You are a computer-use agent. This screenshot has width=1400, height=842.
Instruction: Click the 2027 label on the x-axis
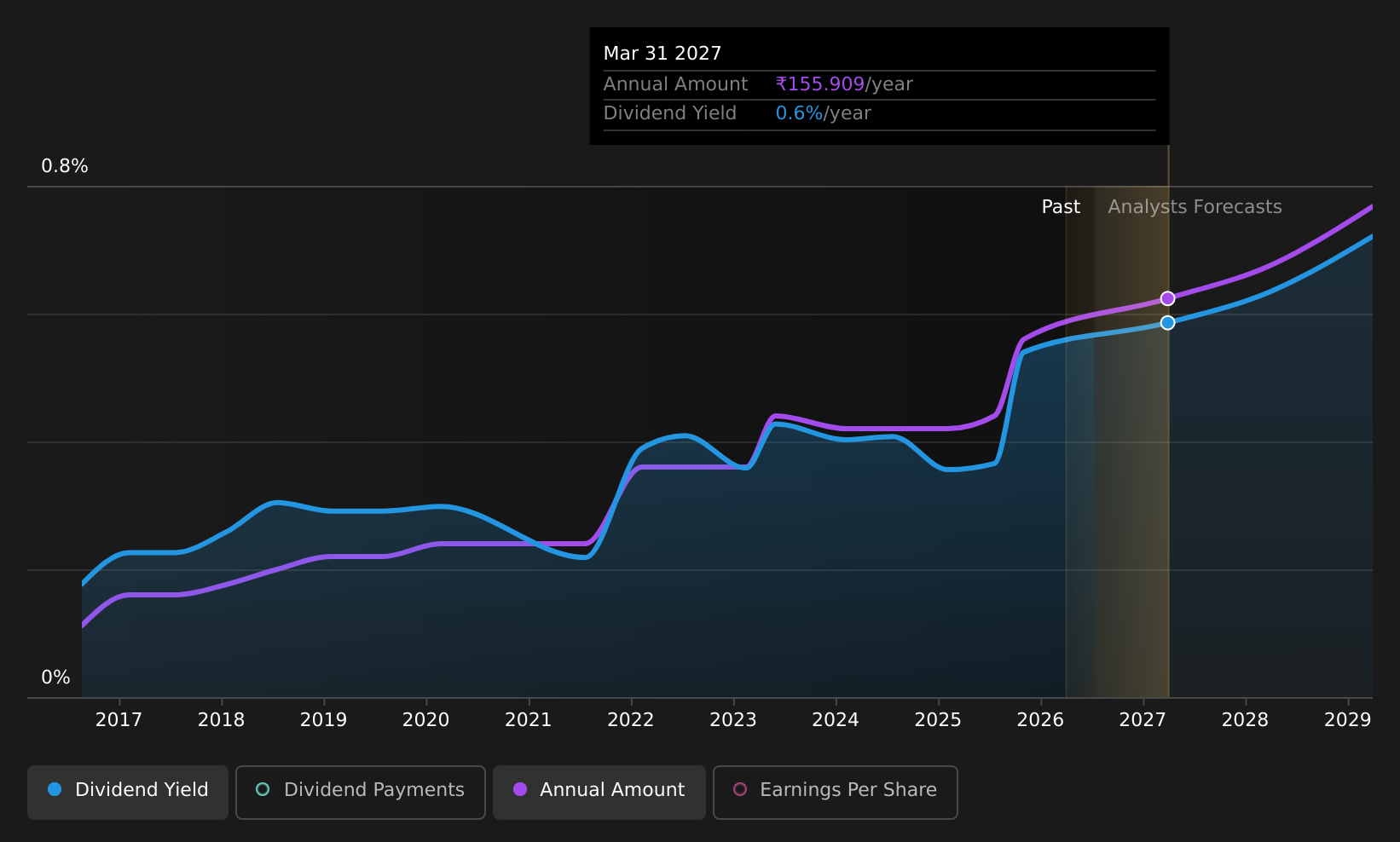click(x=1143, y=720)
